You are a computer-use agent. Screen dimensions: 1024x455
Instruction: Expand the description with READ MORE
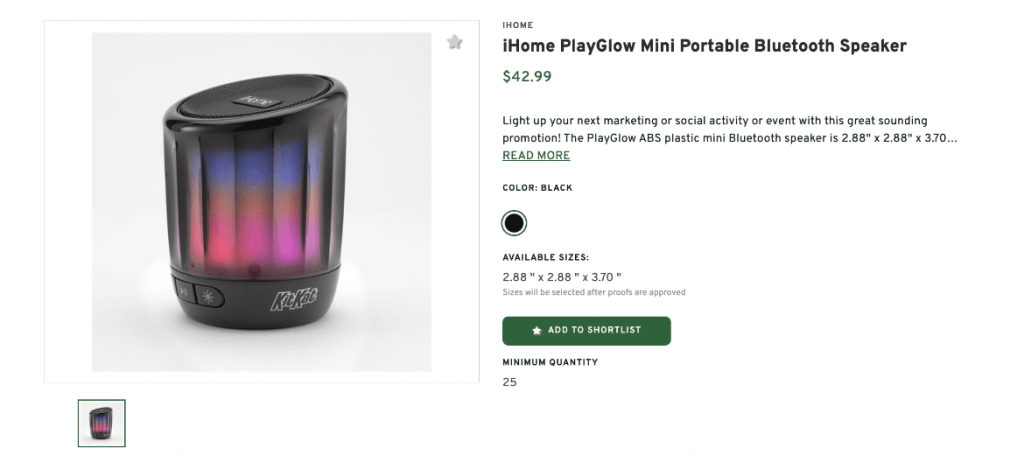536,156
